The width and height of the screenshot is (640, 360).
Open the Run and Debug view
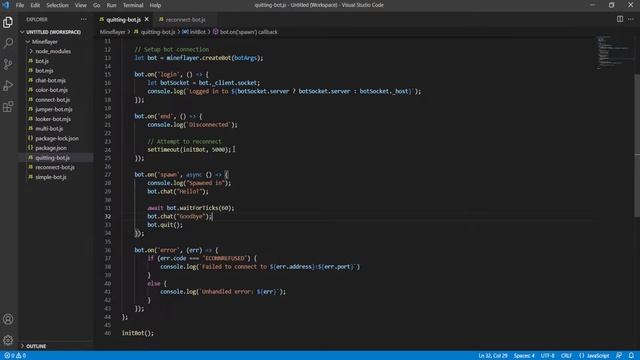click(8, 85)
